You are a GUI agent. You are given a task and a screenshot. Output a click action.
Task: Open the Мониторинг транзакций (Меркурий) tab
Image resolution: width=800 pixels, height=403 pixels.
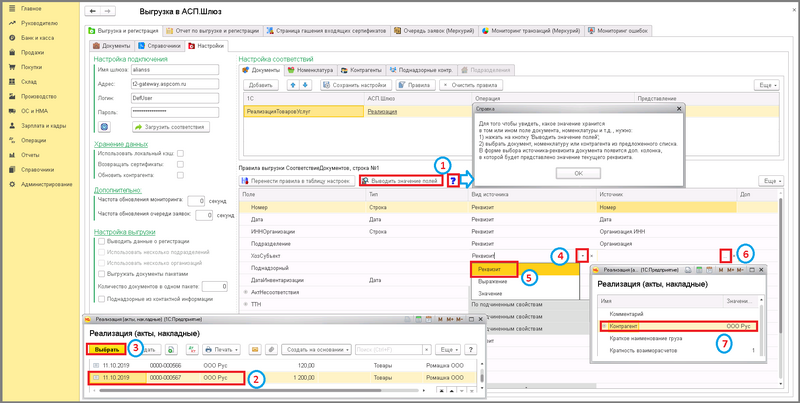point(532,31)
